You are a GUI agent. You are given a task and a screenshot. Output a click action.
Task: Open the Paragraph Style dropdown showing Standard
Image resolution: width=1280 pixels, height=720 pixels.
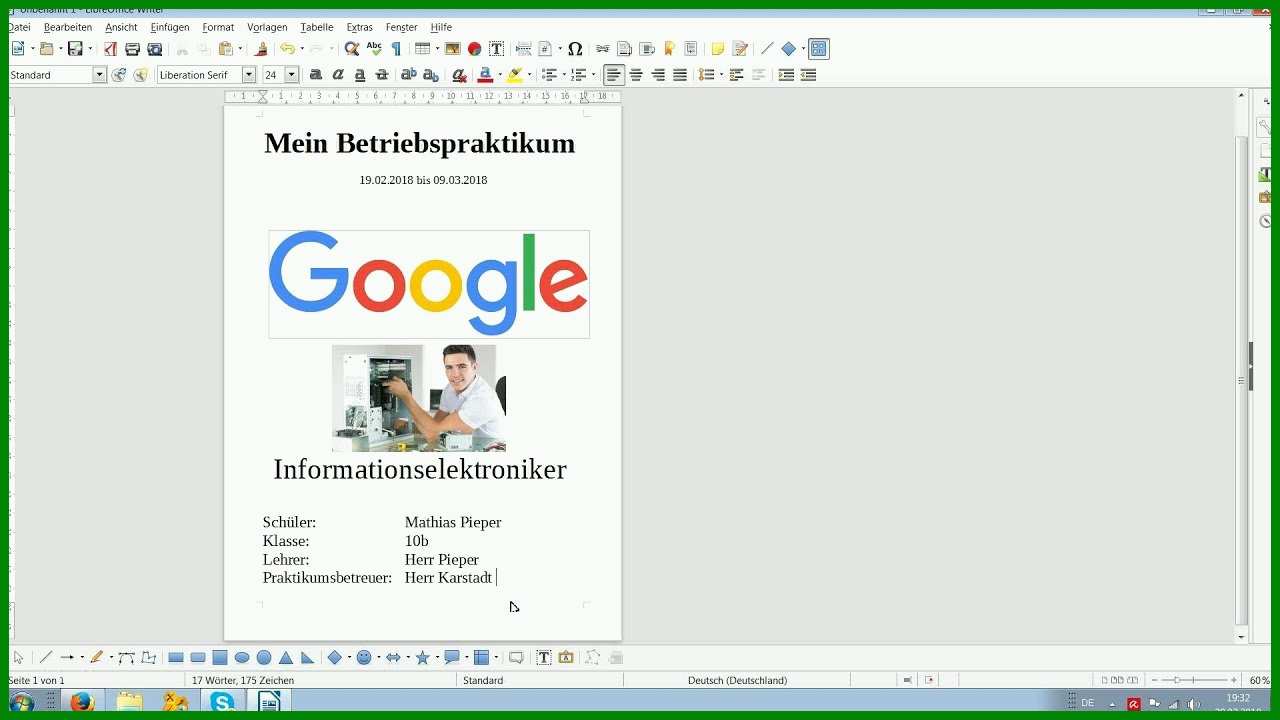(x=99, y=75)
